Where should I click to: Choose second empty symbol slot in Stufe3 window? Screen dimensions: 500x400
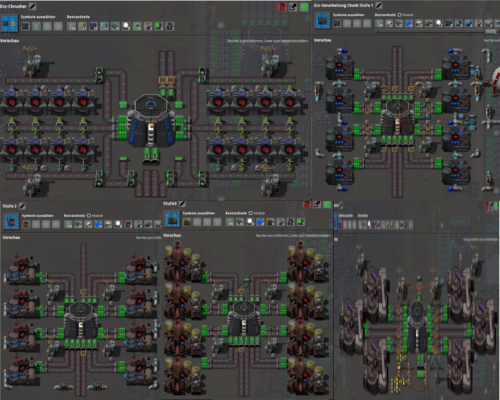[197, 222]
